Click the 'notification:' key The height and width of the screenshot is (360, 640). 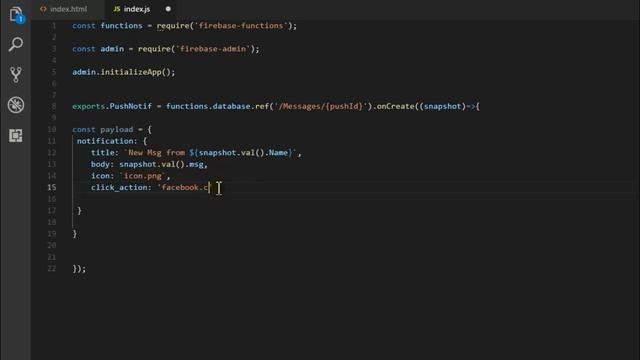click(x=107, y=141)
